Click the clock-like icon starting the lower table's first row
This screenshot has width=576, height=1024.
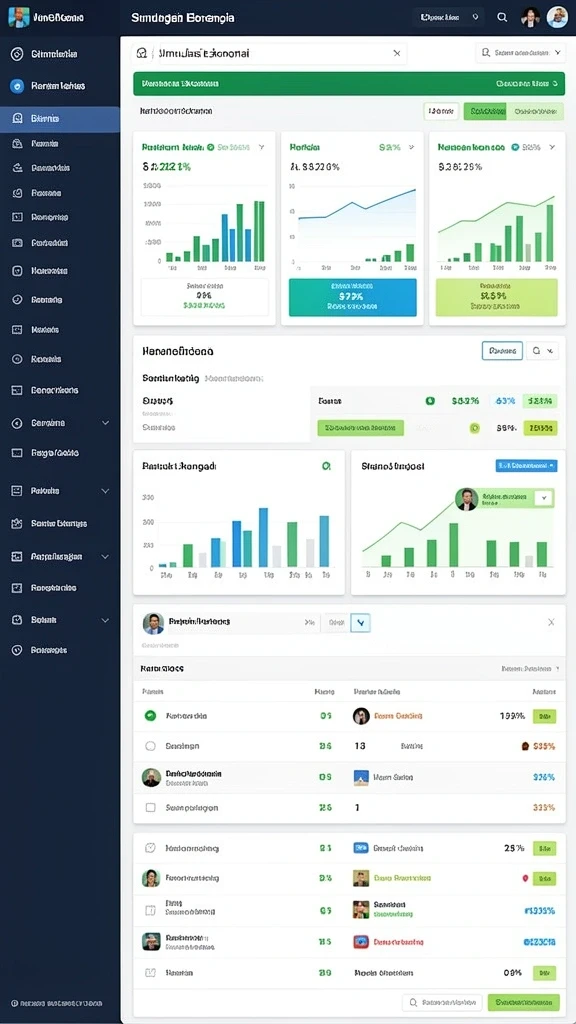150,848
